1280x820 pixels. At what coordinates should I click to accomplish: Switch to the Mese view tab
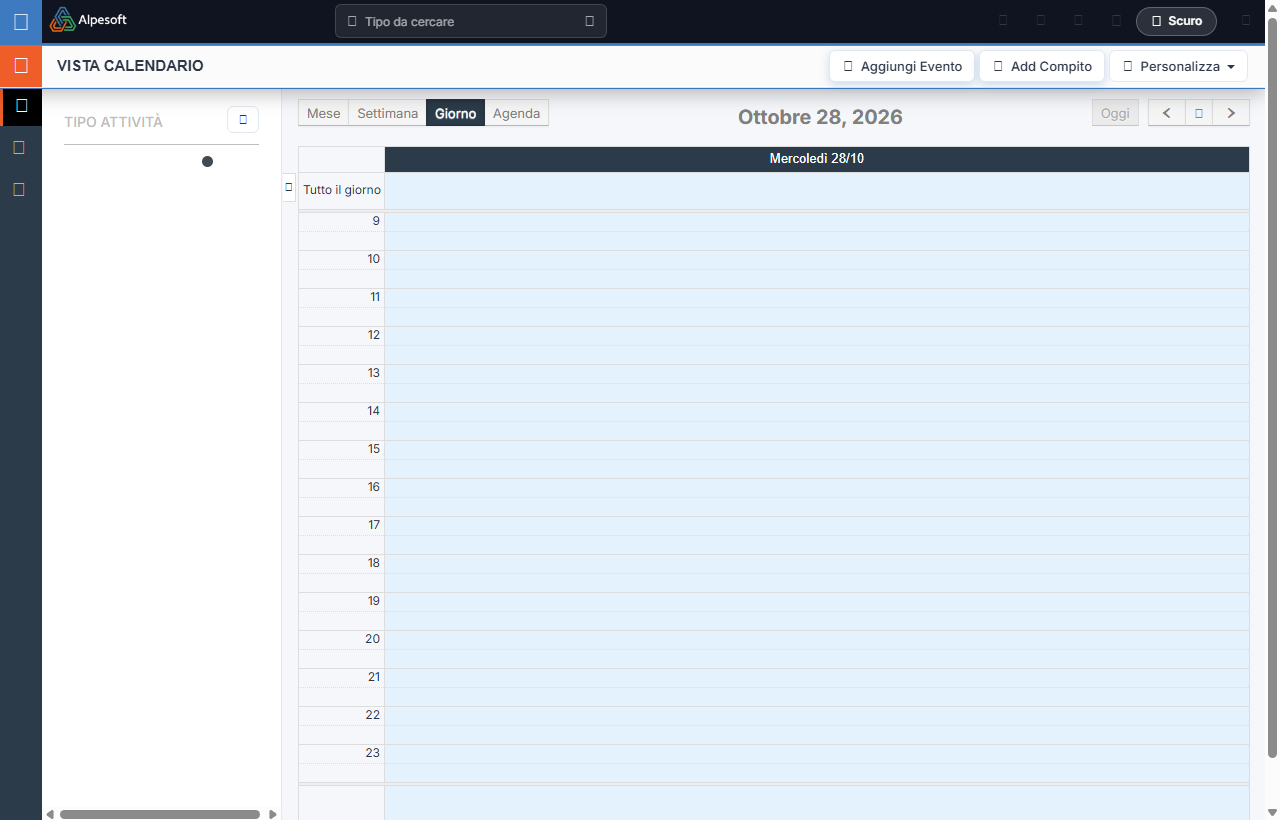(323, 113)
